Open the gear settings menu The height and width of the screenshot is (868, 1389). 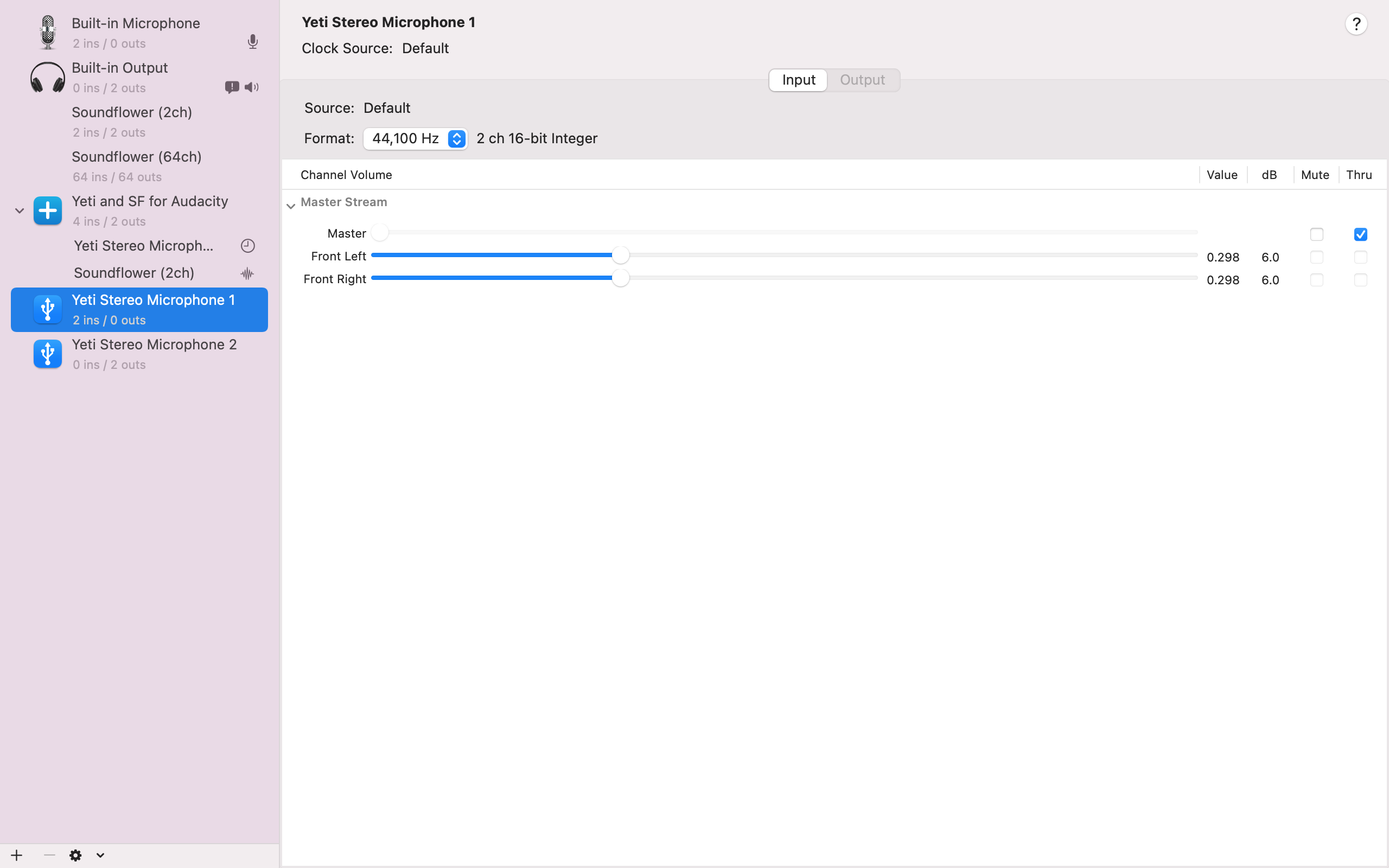76,856
